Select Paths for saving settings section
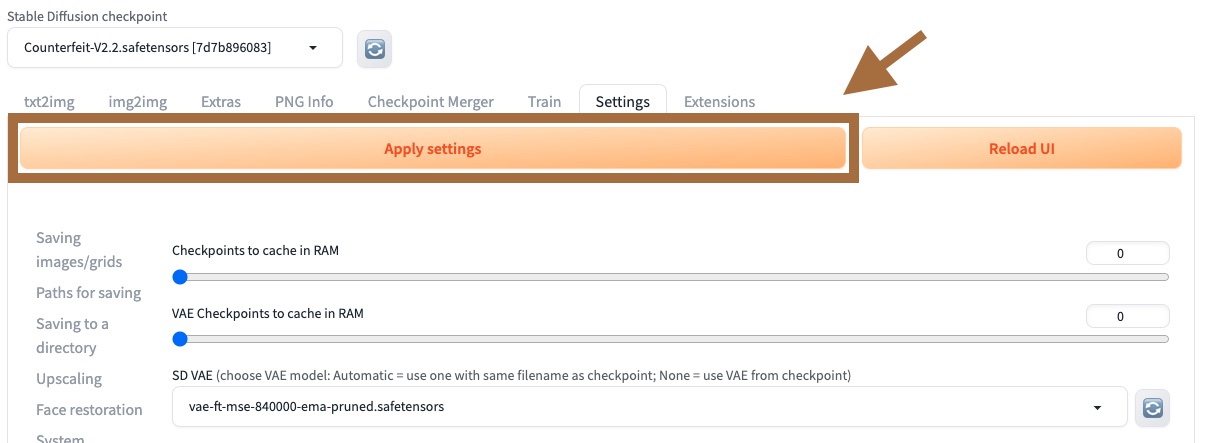This screenshot has height=443, width=1208. tap(89, 293)
